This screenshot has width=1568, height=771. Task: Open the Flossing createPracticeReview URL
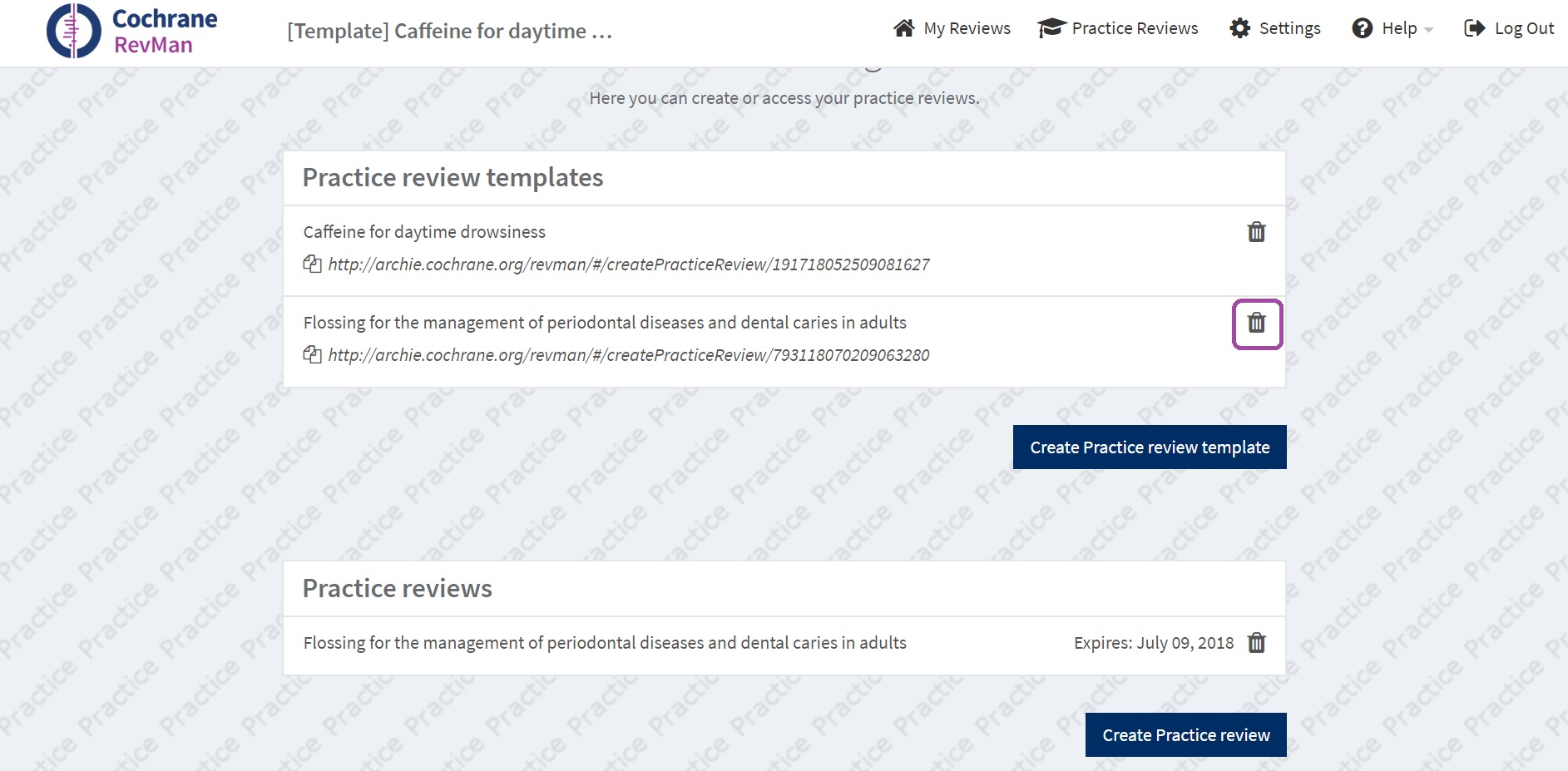click(628, 355)
